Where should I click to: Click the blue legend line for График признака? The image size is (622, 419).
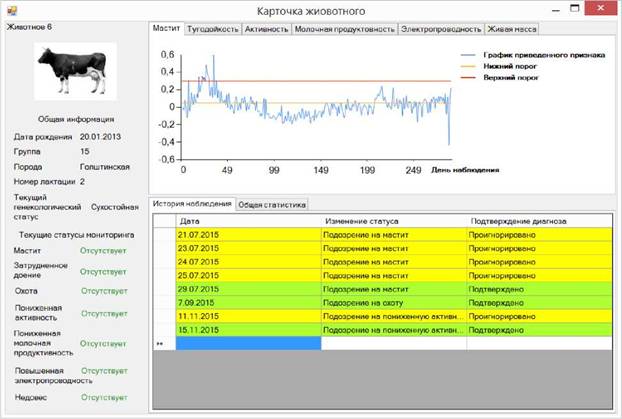468,55
